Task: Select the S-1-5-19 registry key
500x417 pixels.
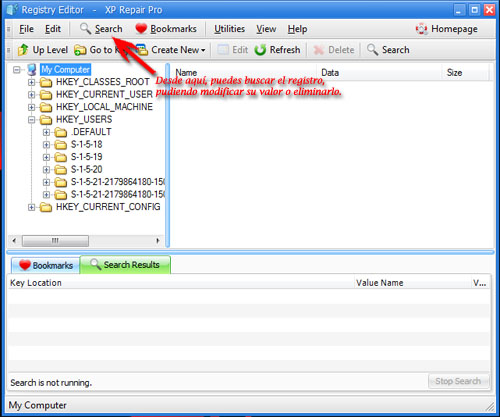Action: tap(87, 157)
